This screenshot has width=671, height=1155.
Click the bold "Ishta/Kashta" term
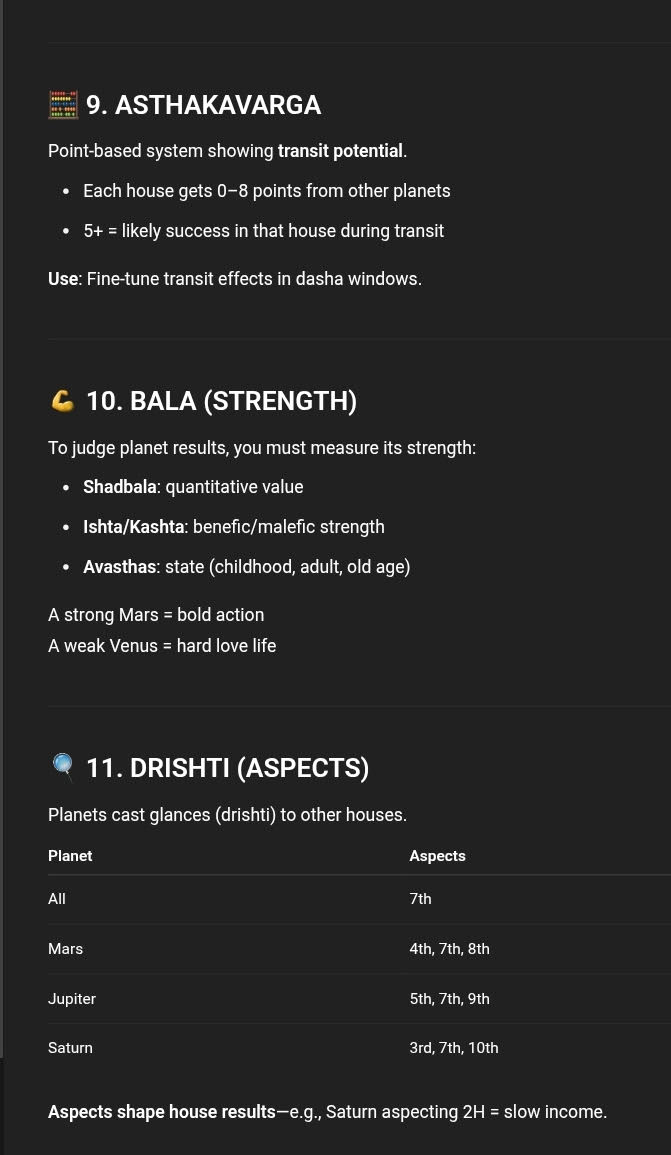[133, 527]
